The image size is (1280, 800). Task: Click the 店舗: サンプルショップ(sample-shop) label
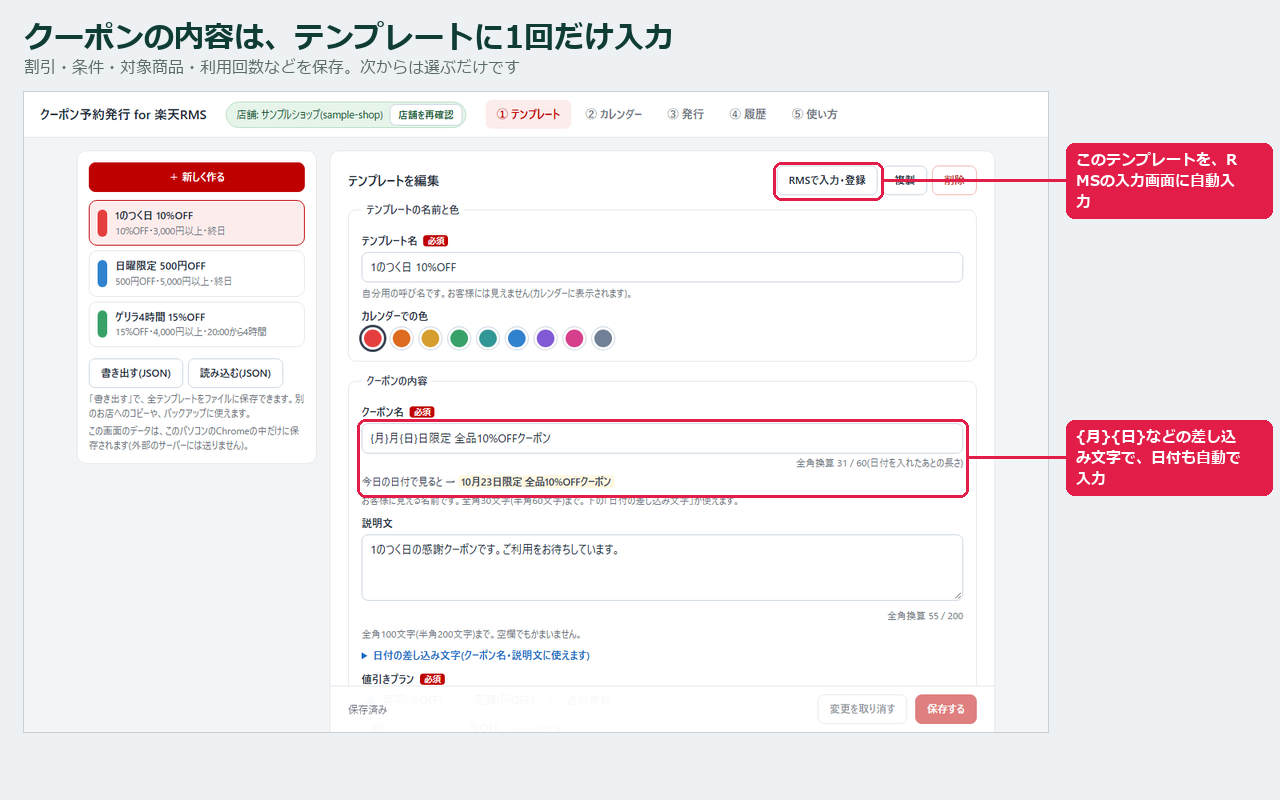tap(310, 115)
